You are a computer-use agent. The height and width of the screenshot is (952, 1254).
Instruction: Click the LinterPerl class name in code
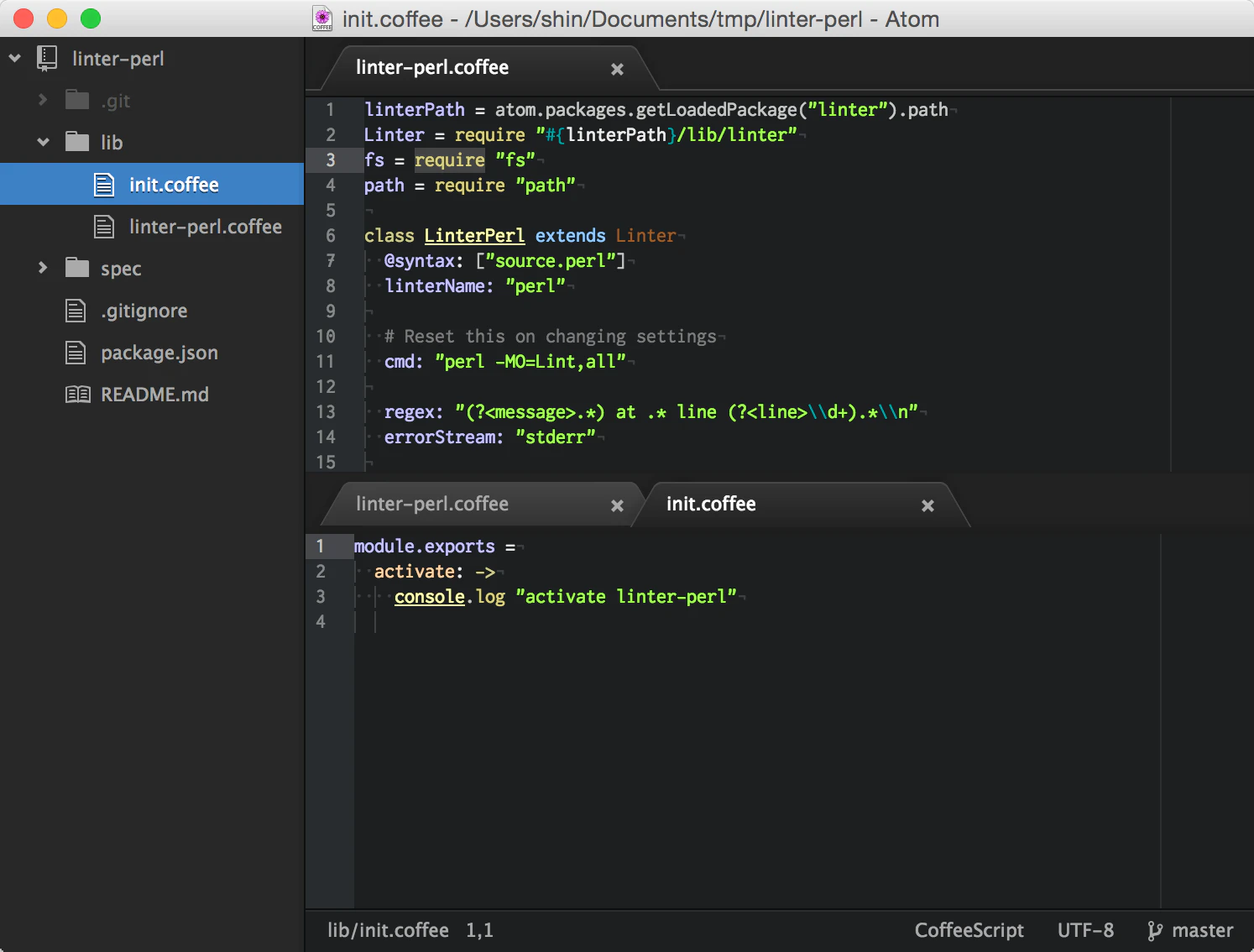474,236
